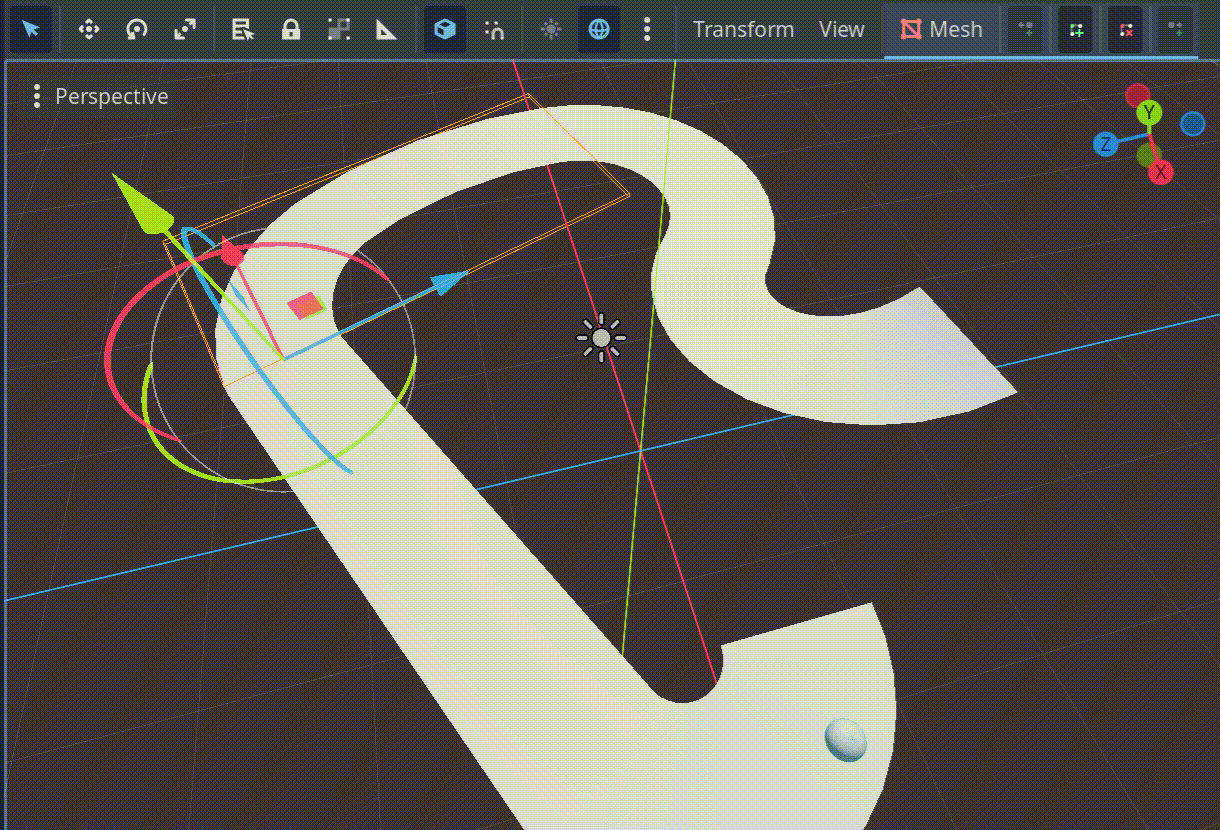The image size is (1220, 830).
Task: Lock the selected node with padlock icon
Action: pos(291,29)
